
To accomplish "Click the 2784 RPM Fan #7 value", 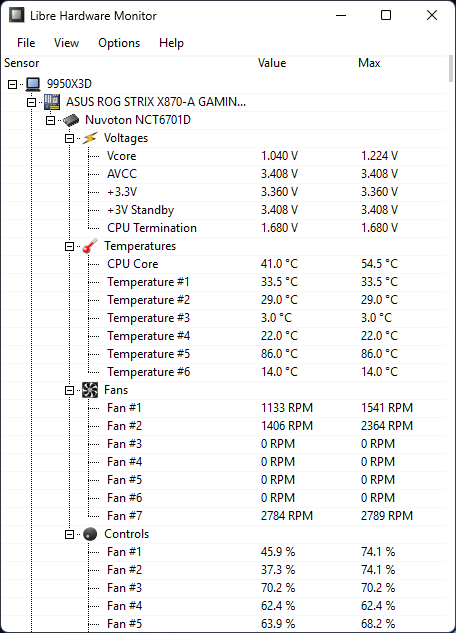I will coord(287,516).
